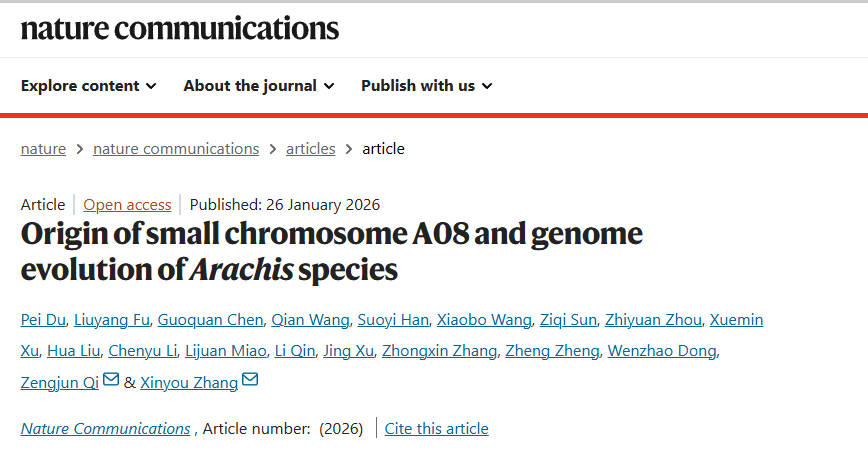
Task: Click the email envelope icon beside Zengjun Qi
Action: tap(111, 380)
